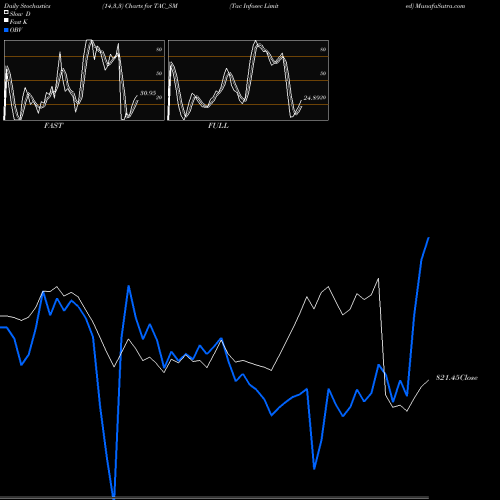Click the 80 level label in FAST chart
The height and width of the screenshot is (500, 500).
[159, 49]
